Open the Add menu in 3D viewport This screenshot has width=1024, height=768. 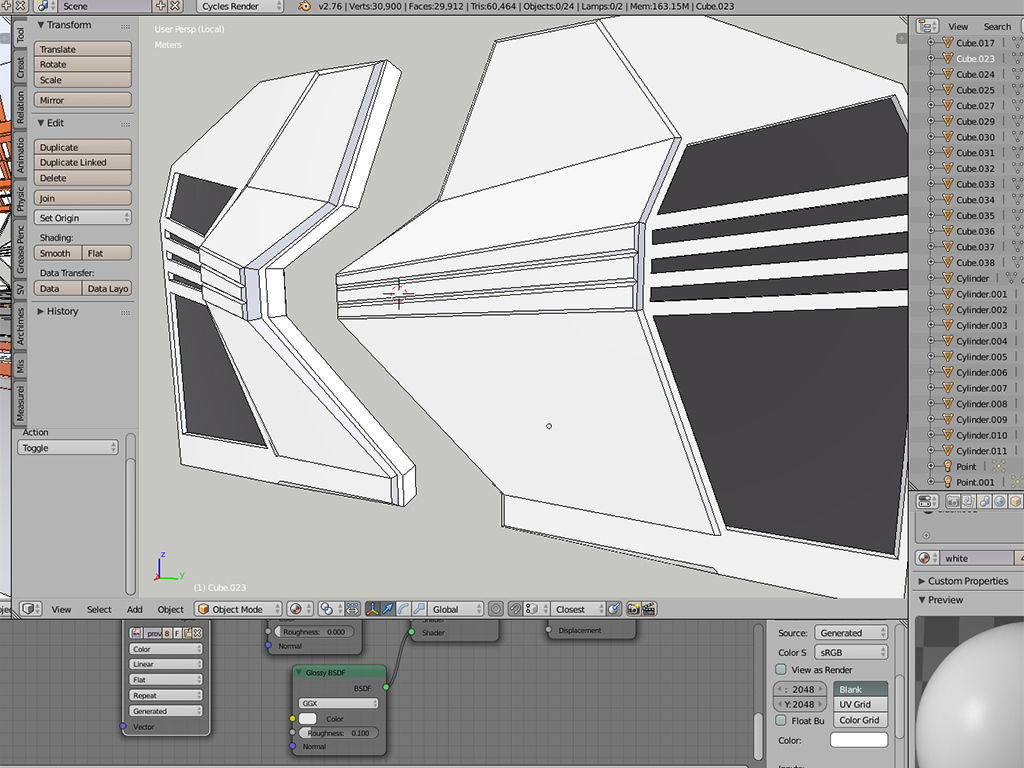pyautogui.click(x=135, y=609)
